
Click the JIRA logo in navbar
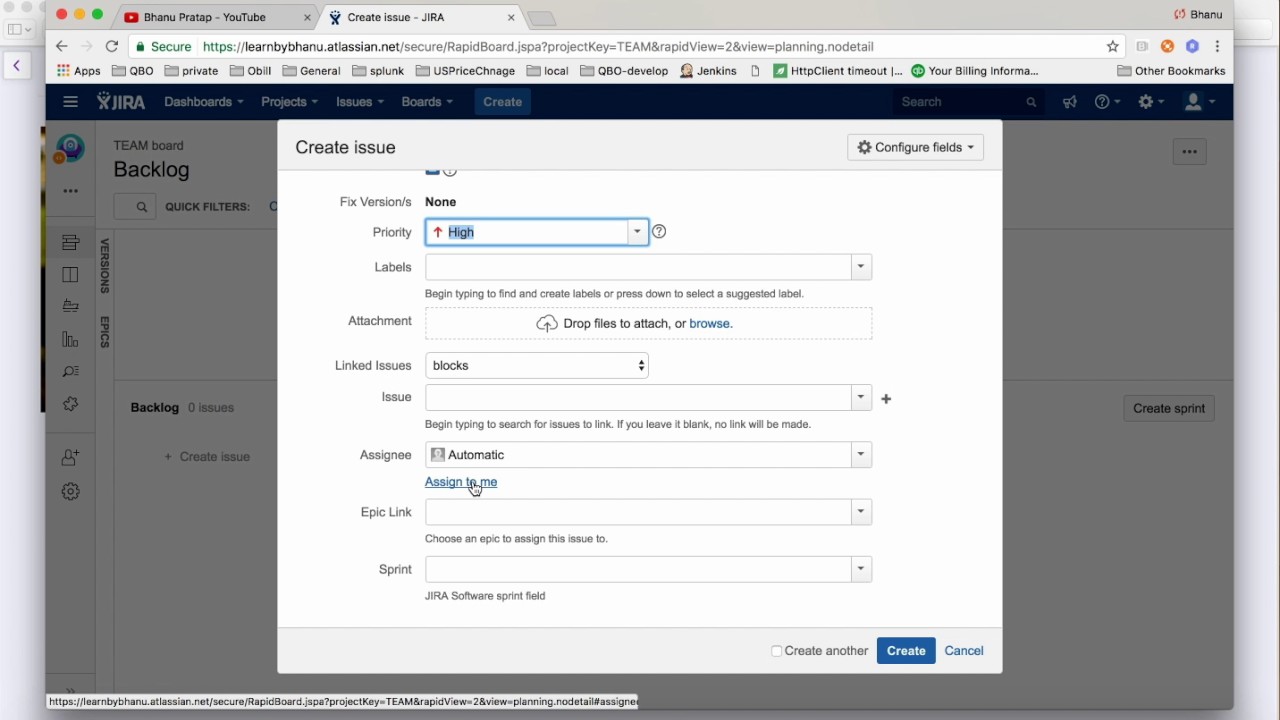click(120, 101)
